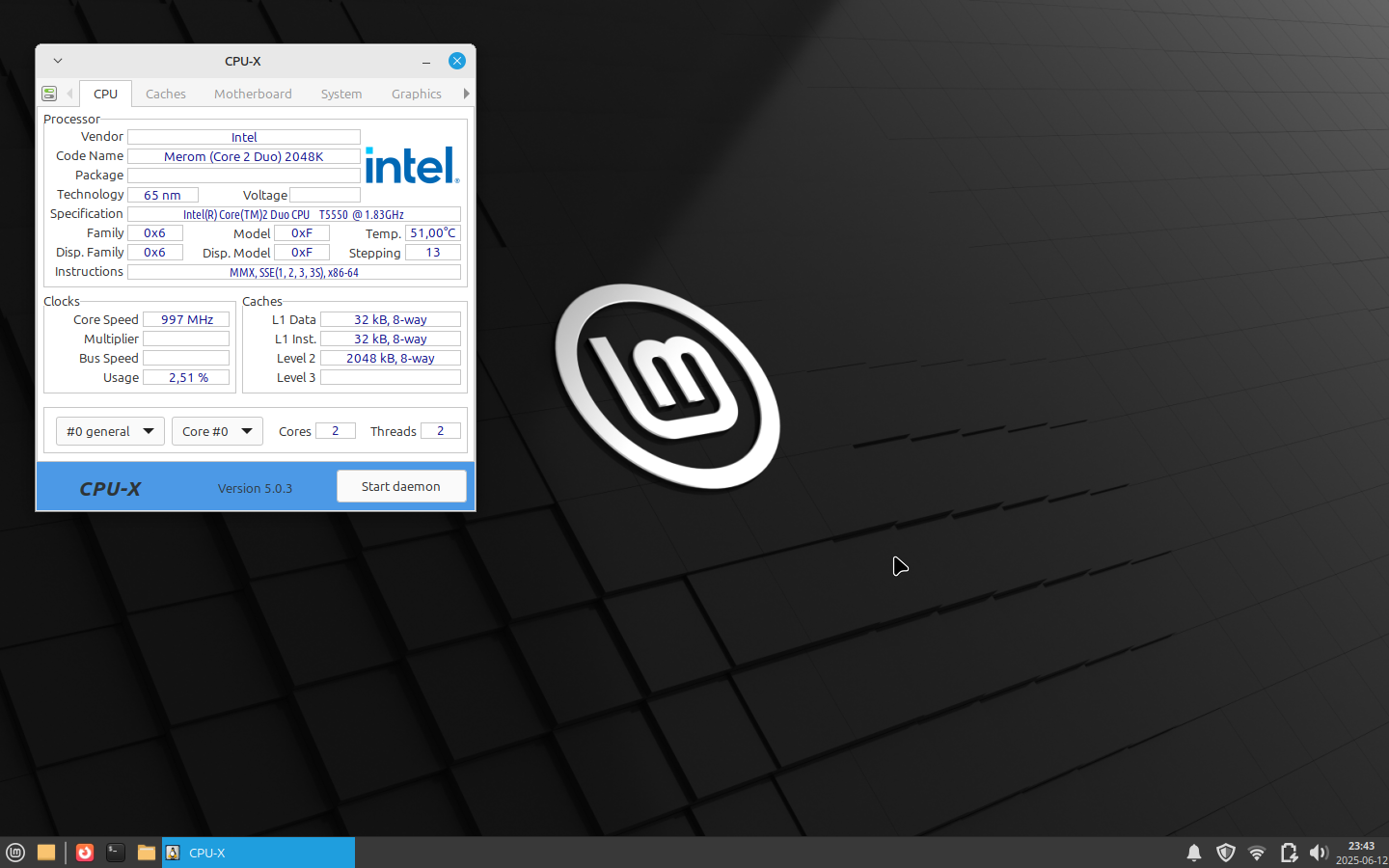This screenshot has height=868, width=1389.
Task: Click the Threads count value
Action: [441, 431]
